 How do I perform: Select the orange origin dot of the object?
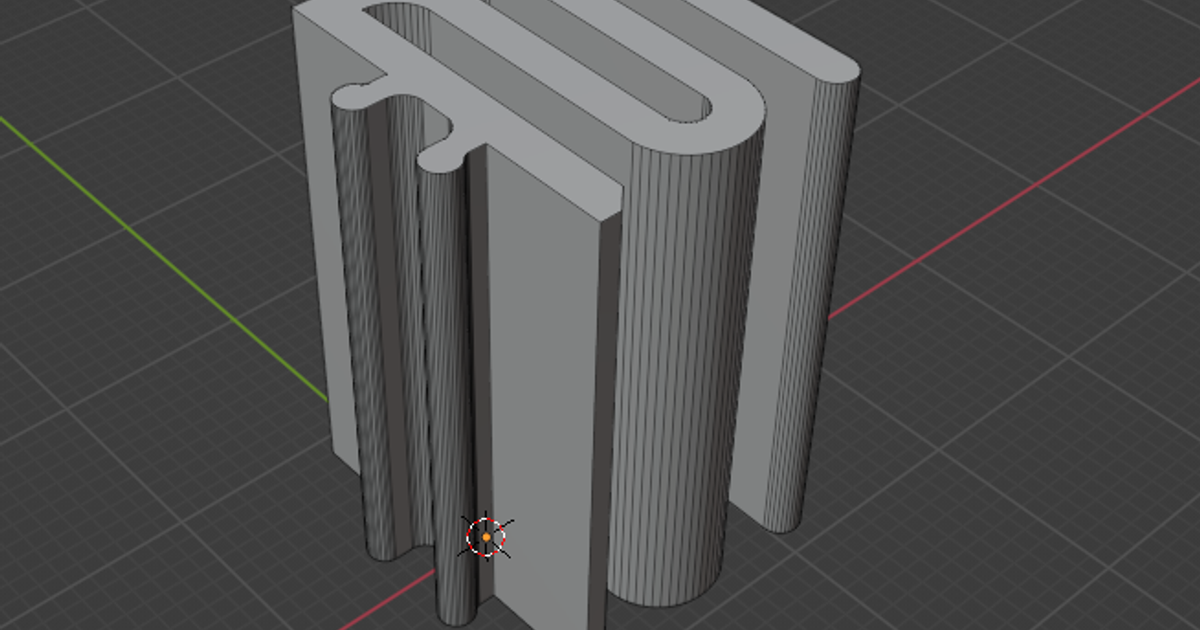pos(486,538)
